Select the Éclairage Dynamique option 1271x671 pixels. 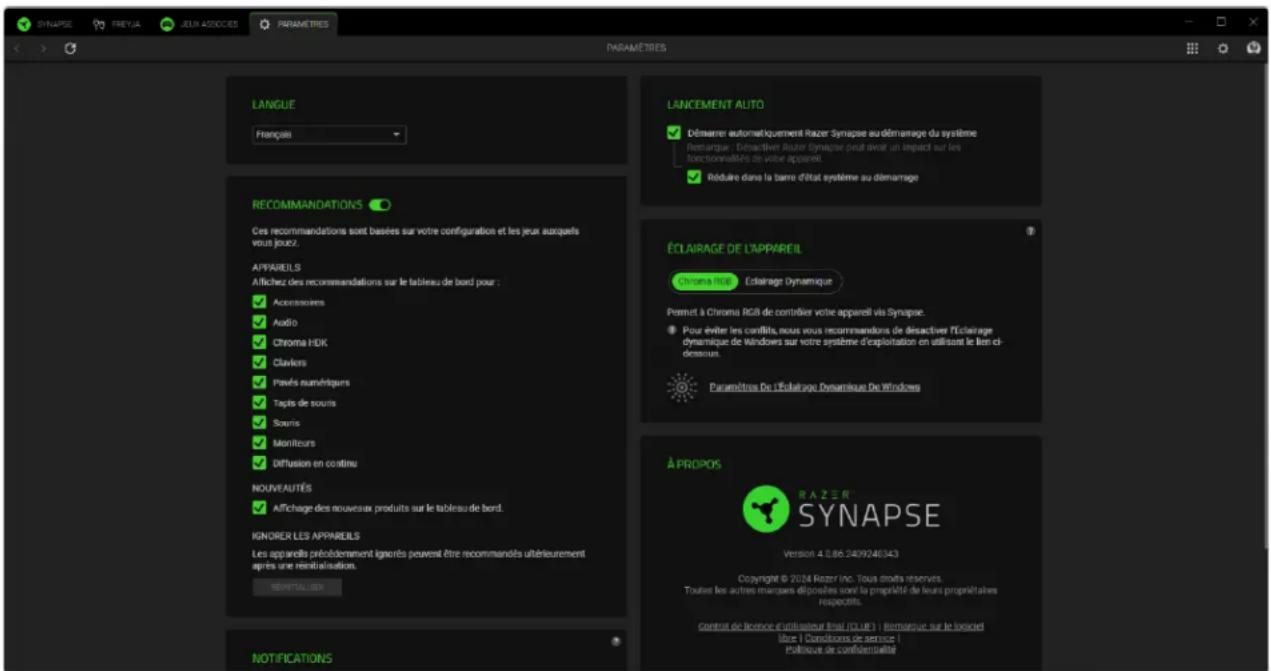coord(789,282)
